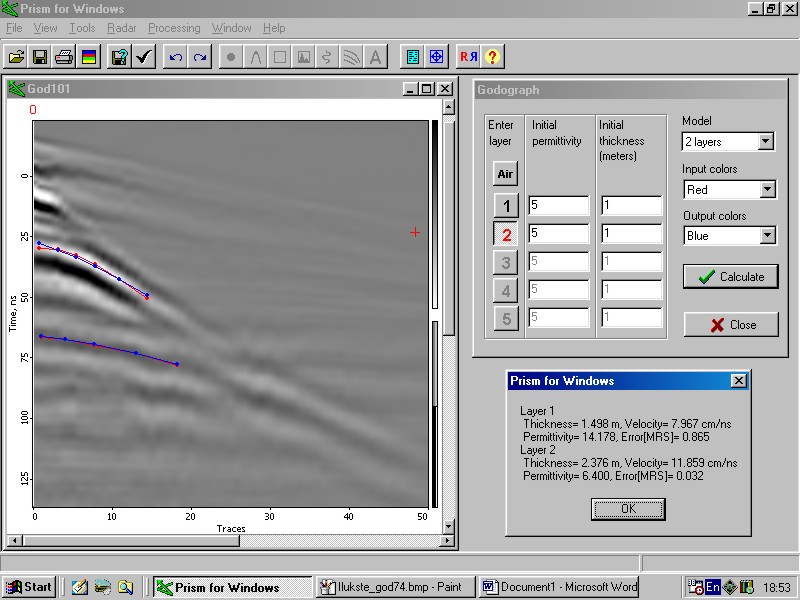Click 'Thickness= 2.376 m' result text
800x600 pixels.
(570, 463)
